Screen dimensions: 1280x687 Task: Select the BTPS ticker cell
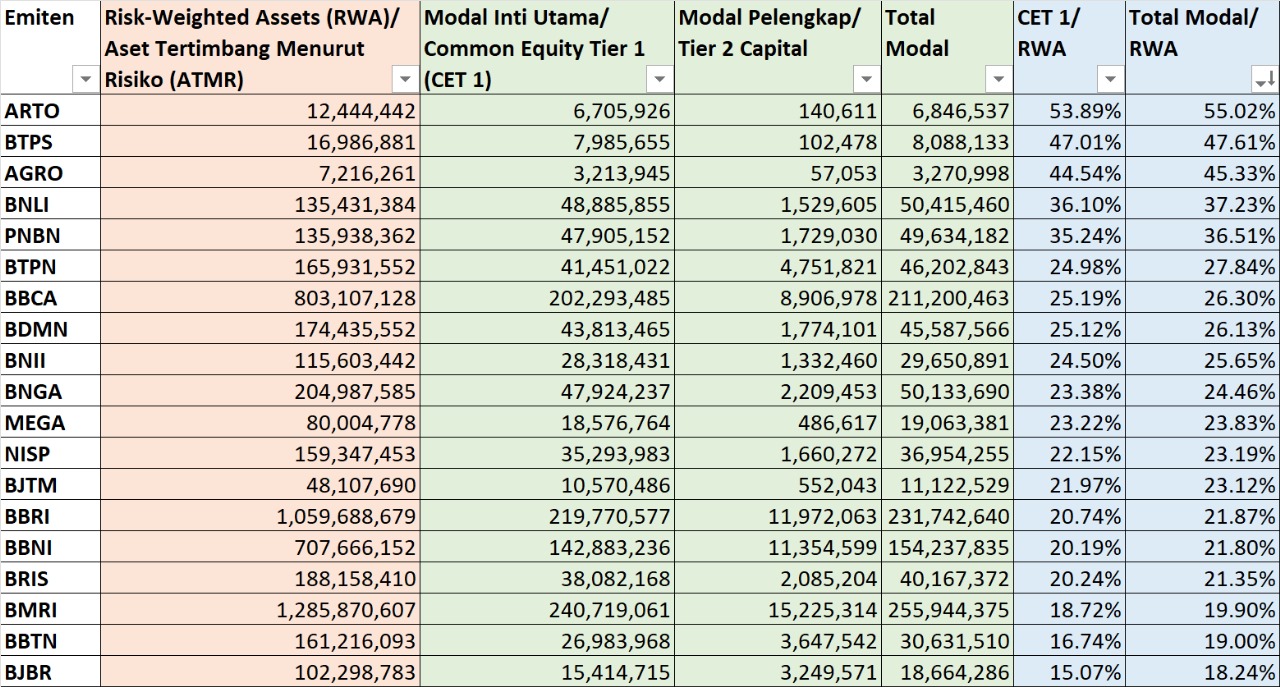point(50,142)
